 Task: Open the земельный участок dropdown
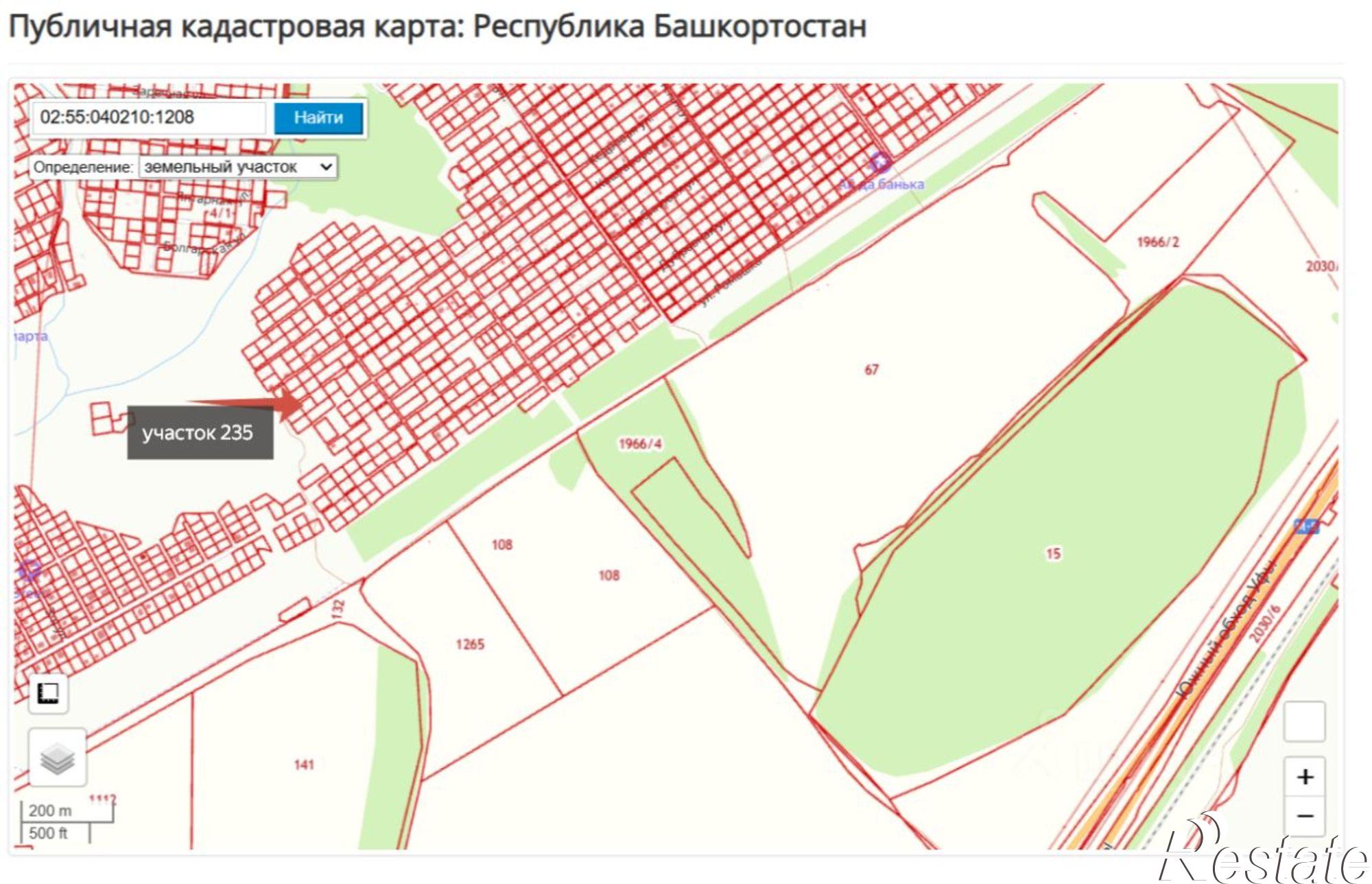point(238,167)
